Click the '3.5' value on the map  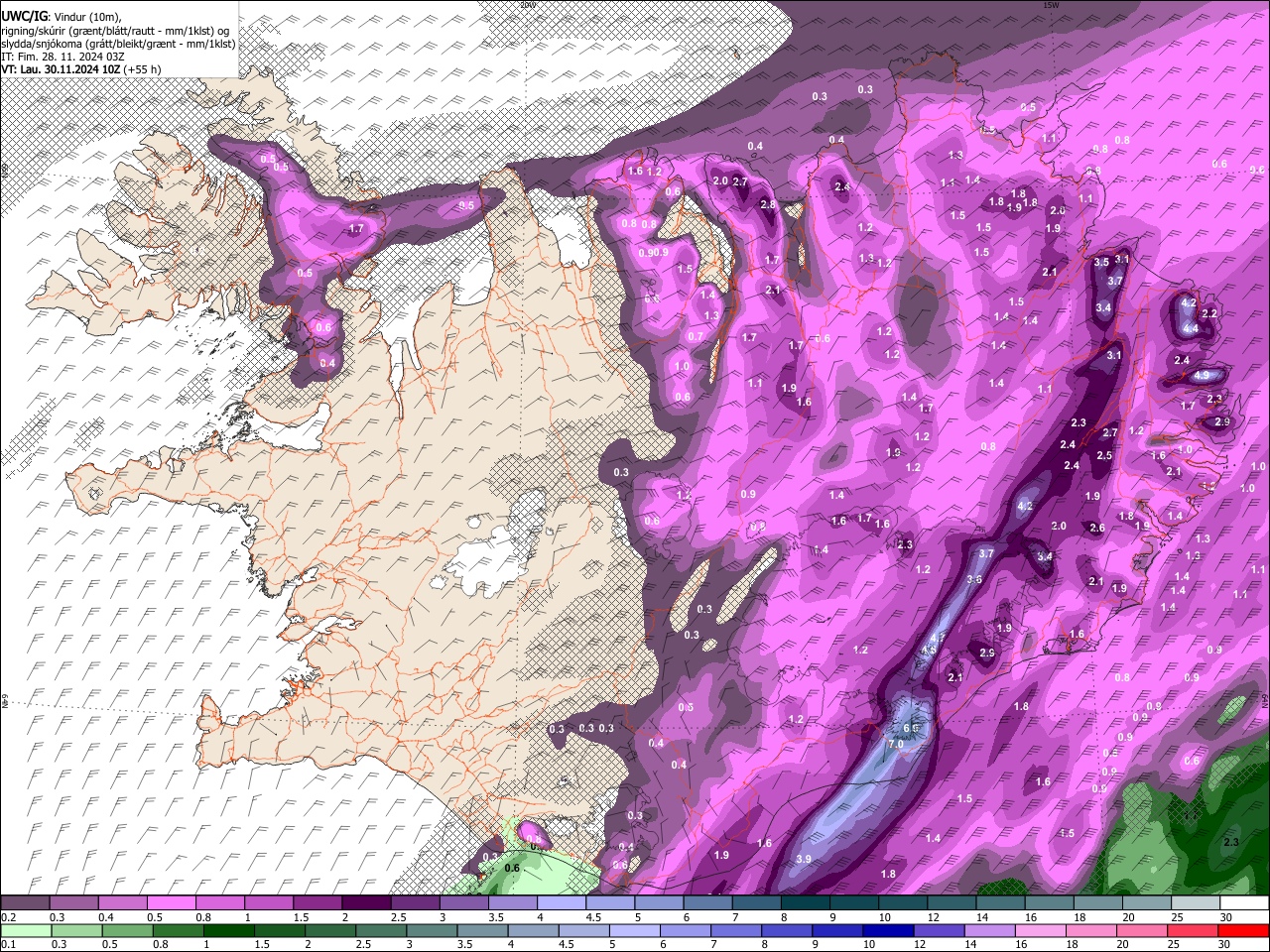pos(1101,263)
